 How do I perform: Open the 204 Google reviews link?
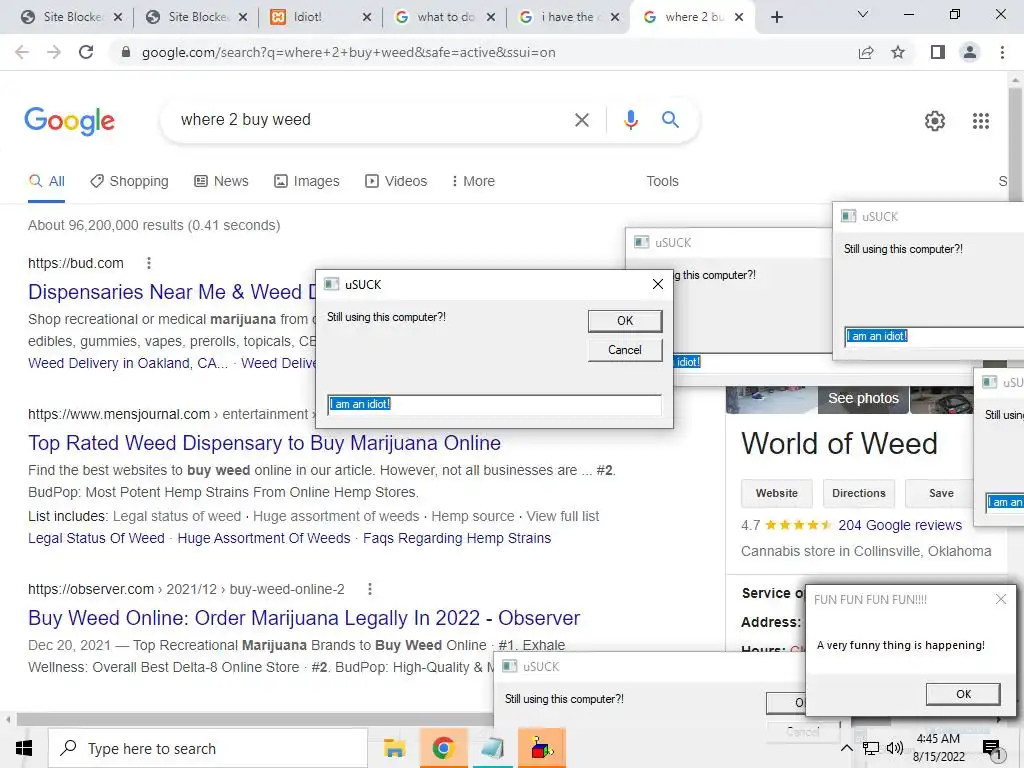click(900, 525)
